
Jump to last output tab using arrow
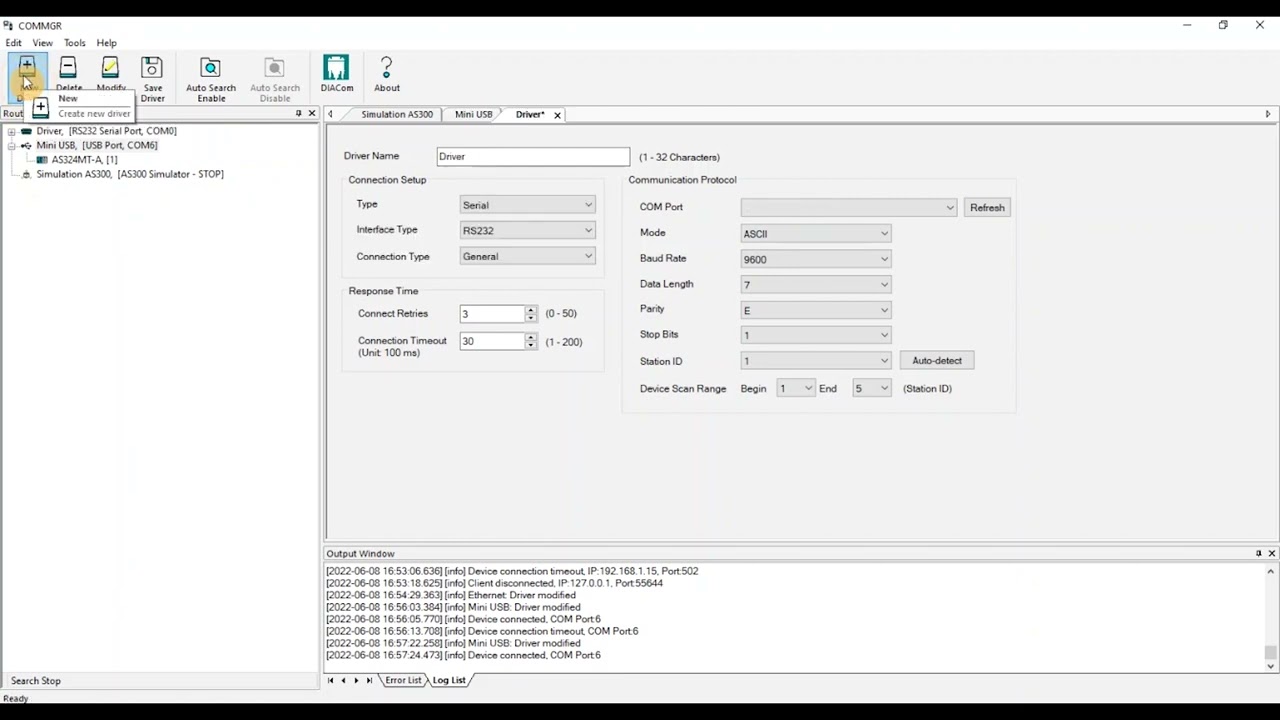369,680
